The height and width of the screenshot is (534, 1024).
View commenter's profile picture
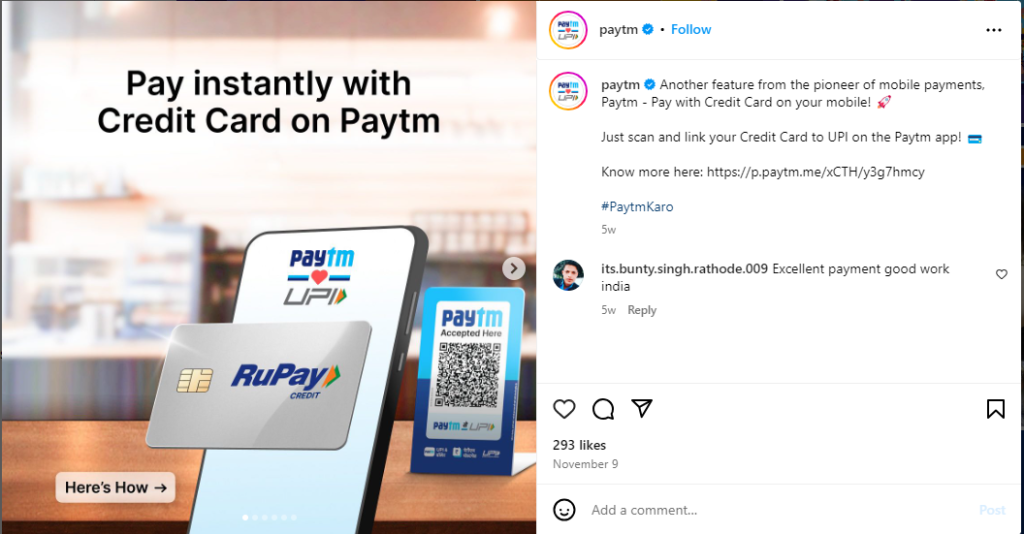click(568, 275)
